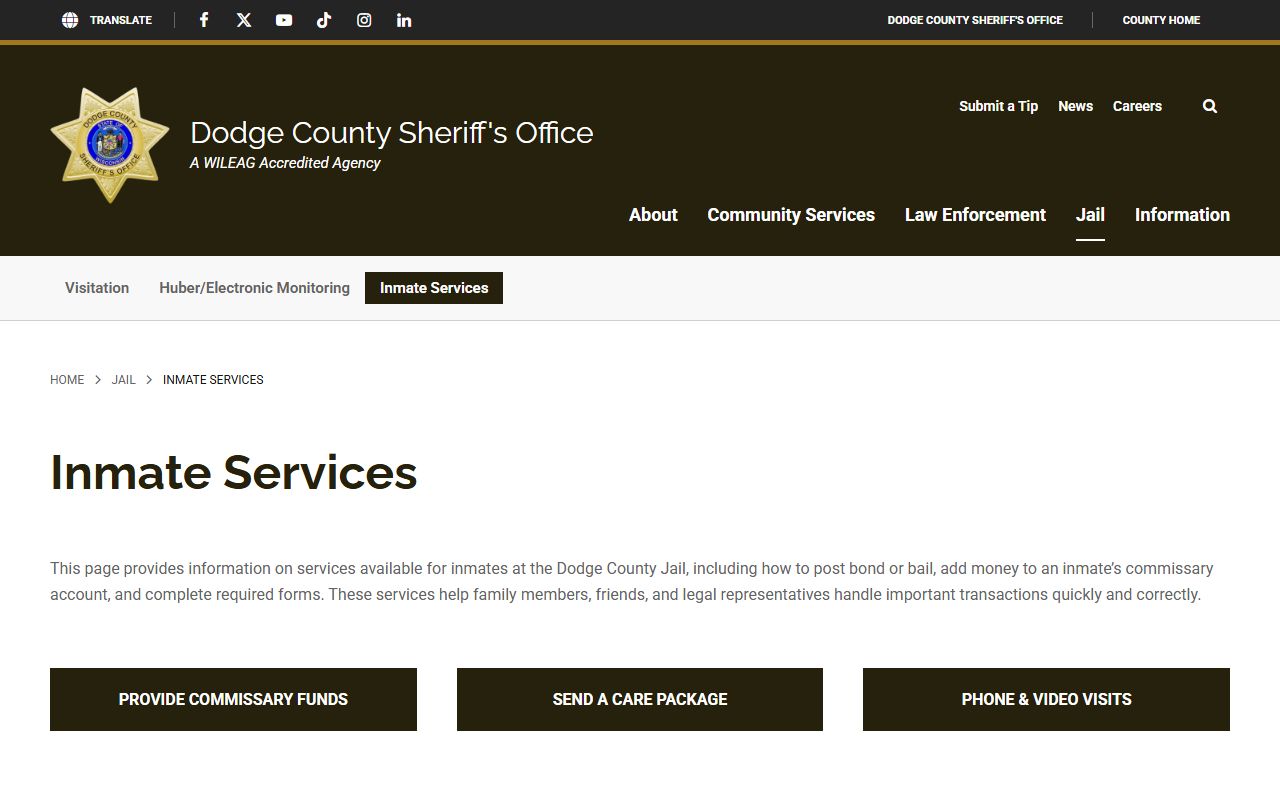
Task: Click the Inmate Services page heading
Action: click(x=233, y=472)
